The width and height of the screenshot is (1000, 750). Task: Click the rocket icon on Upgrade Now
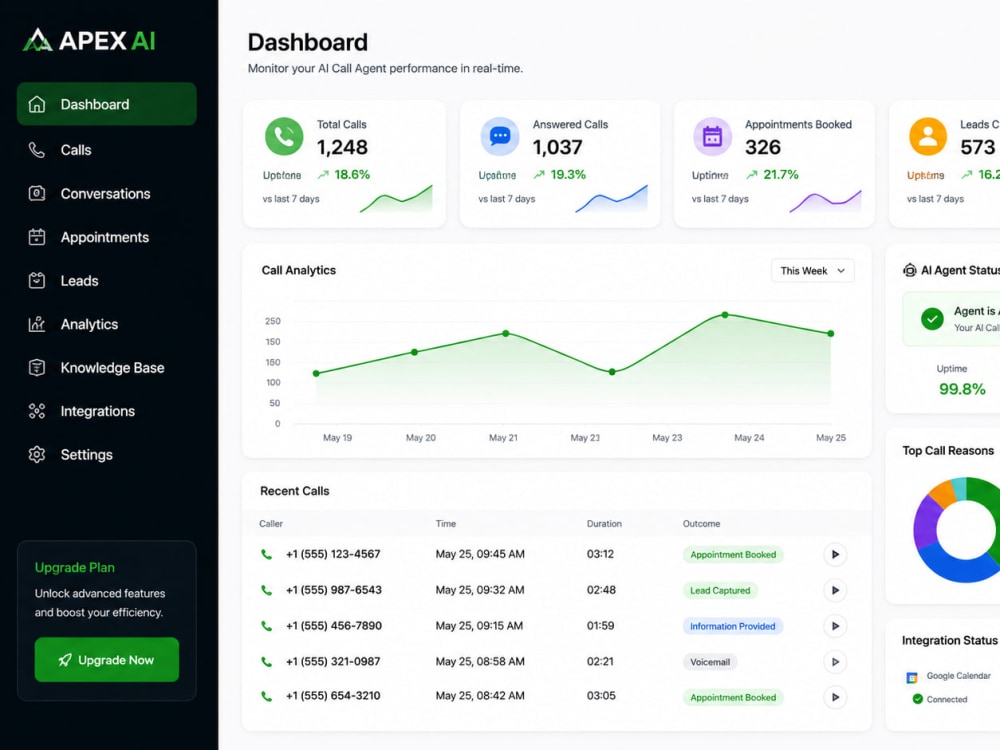point(65,660)
